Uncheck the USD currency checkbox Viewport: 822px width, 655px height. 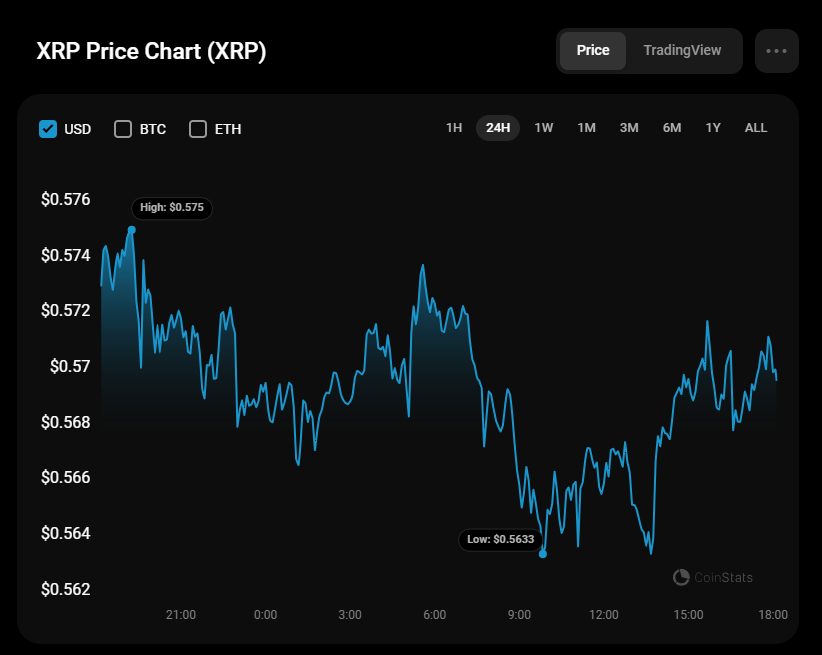[48, 129]
